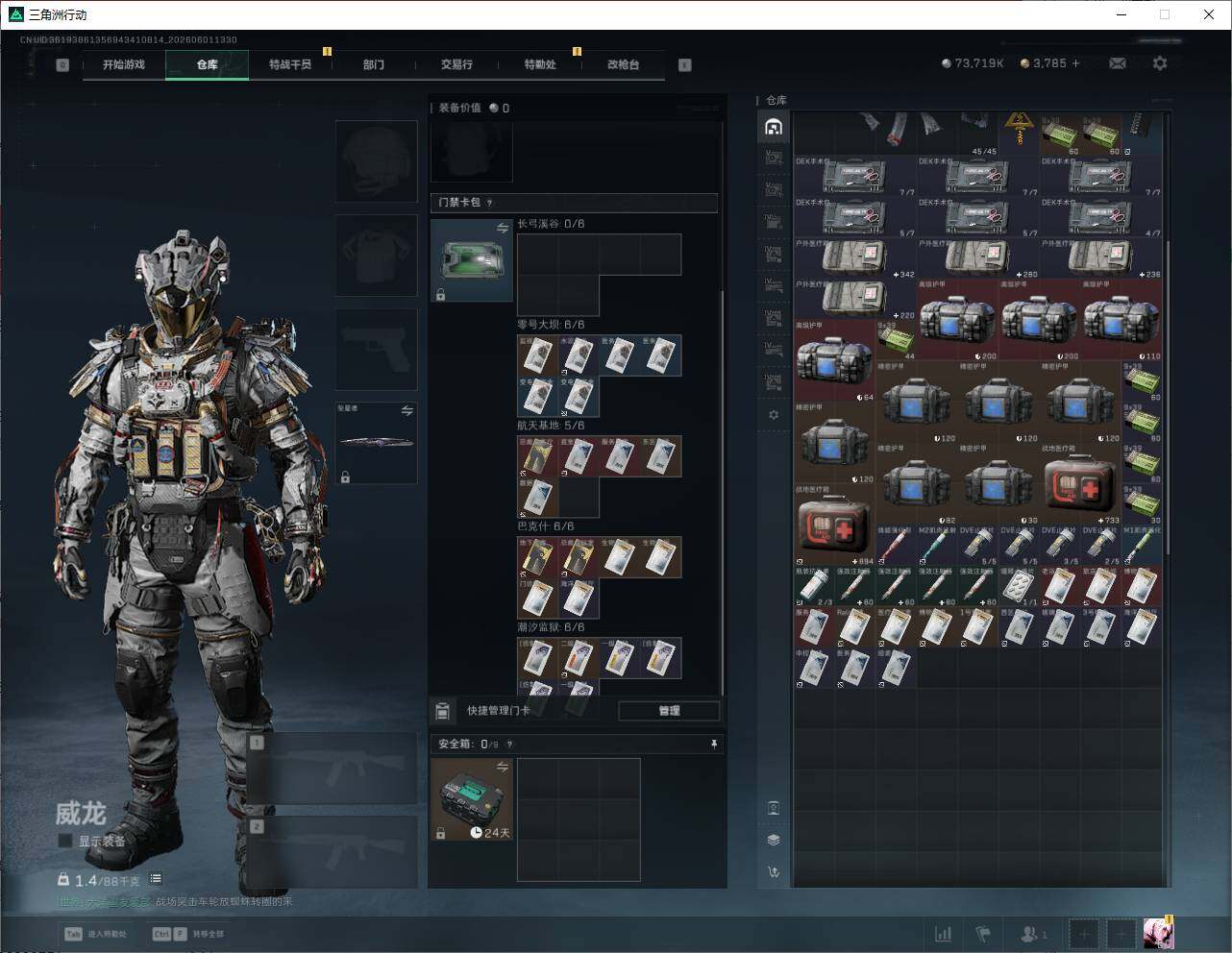Click the pin icon on the 安全箱 header

tap(713, 744)
